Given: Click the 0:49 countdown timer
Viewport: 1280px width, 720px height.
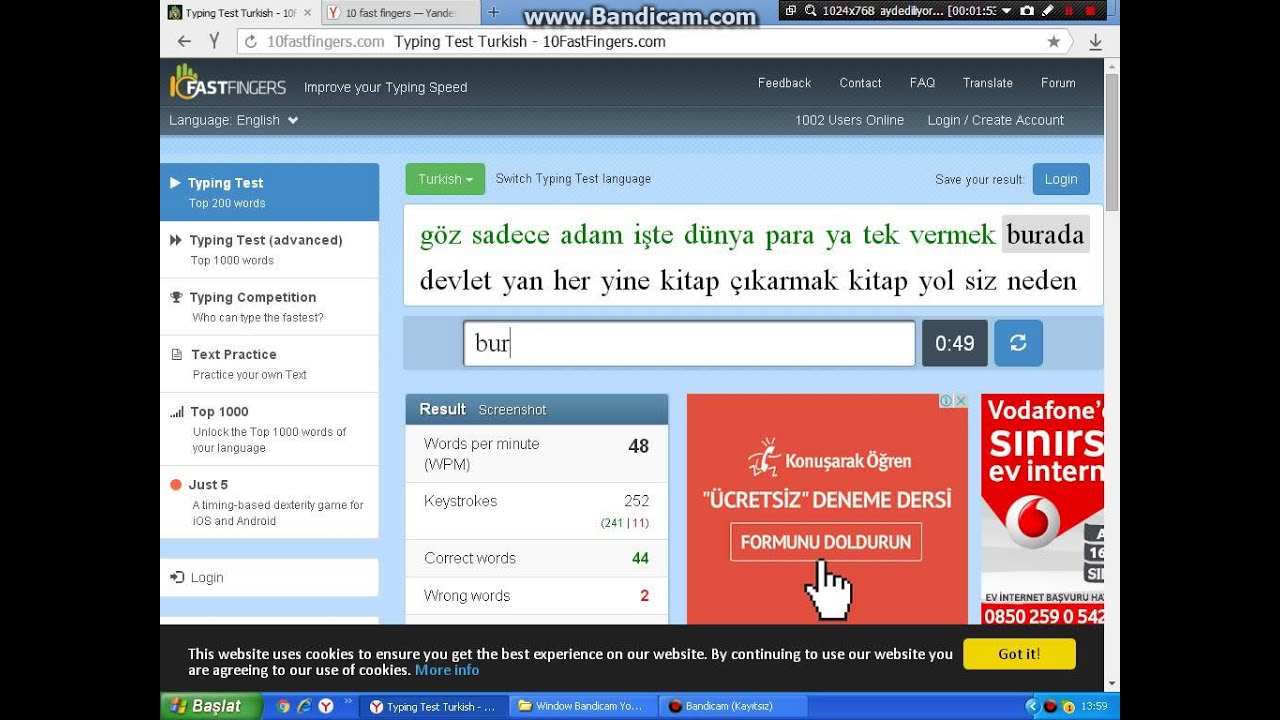Looking at the screenshot, I should click(x=954, y=343).
